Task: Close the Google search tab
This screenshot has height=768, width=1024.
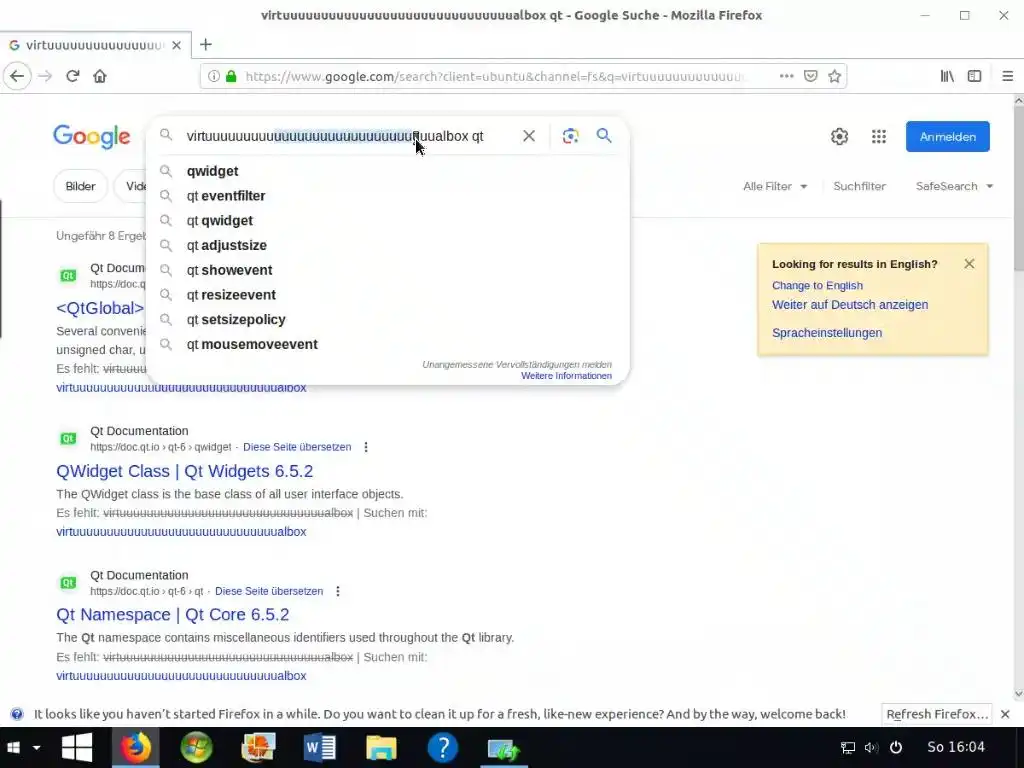Action: click(176, 46)
